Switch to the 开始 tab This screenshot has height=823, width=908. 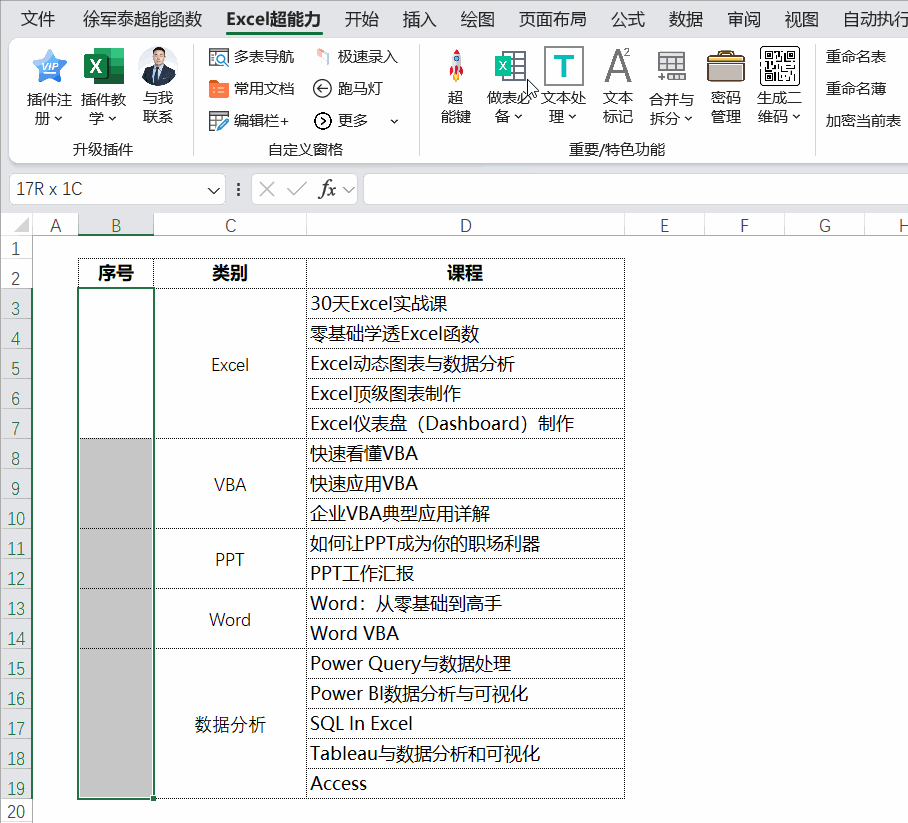tap(361, 19)
